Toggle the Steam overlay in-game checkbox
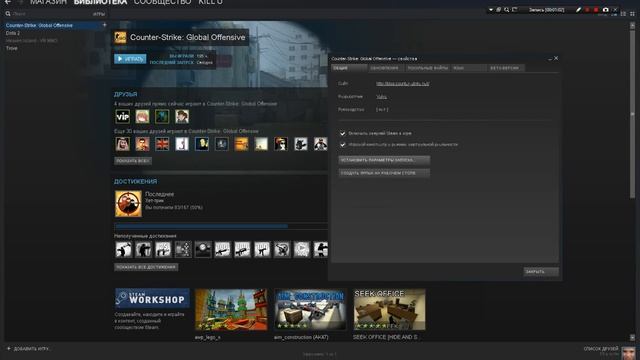640x360 pixels. (x=342, y=133)
